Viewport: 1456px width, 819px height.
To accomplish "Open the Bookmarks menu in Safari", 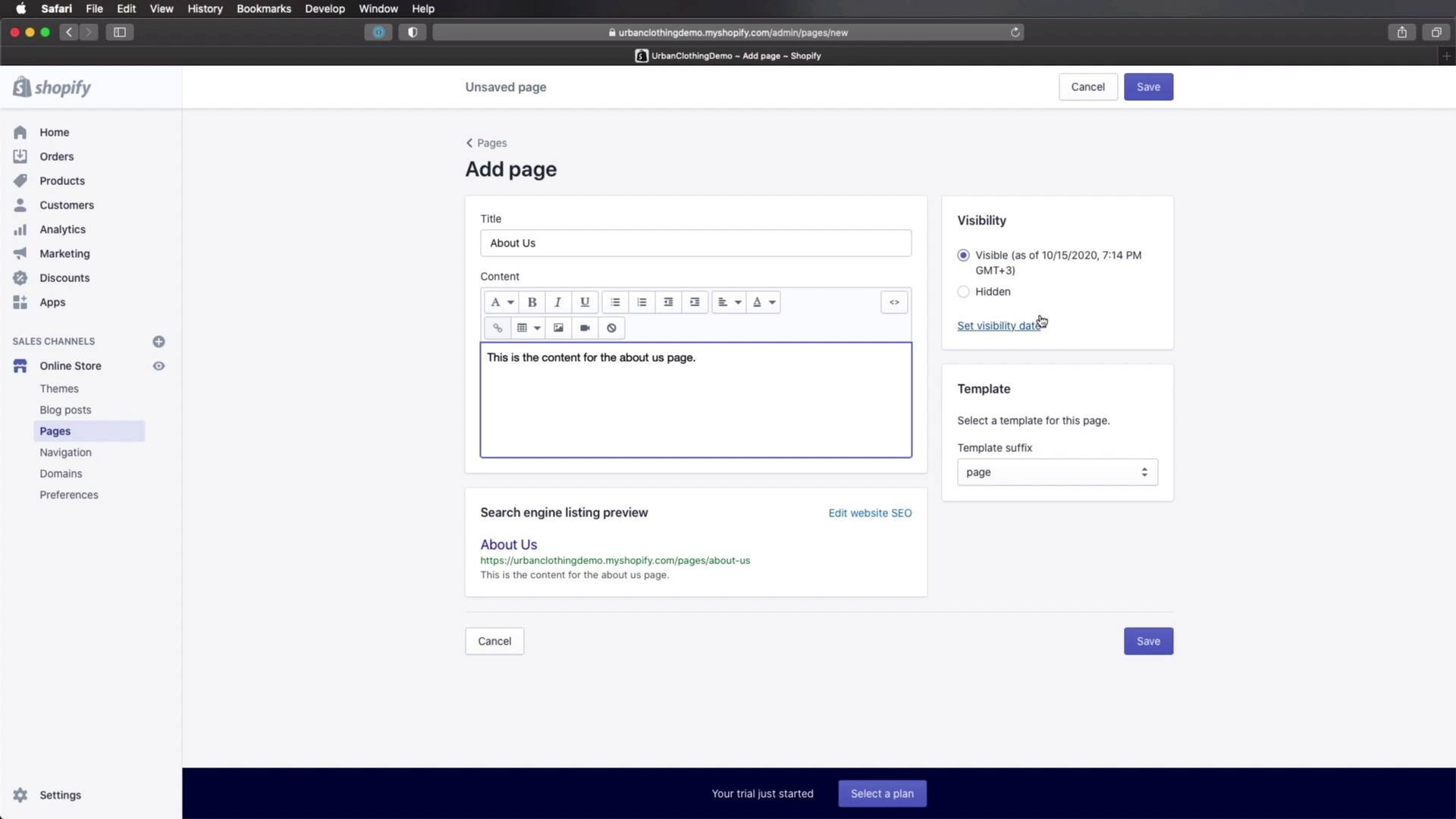I will pyautogui.click(x=263, y=9).
